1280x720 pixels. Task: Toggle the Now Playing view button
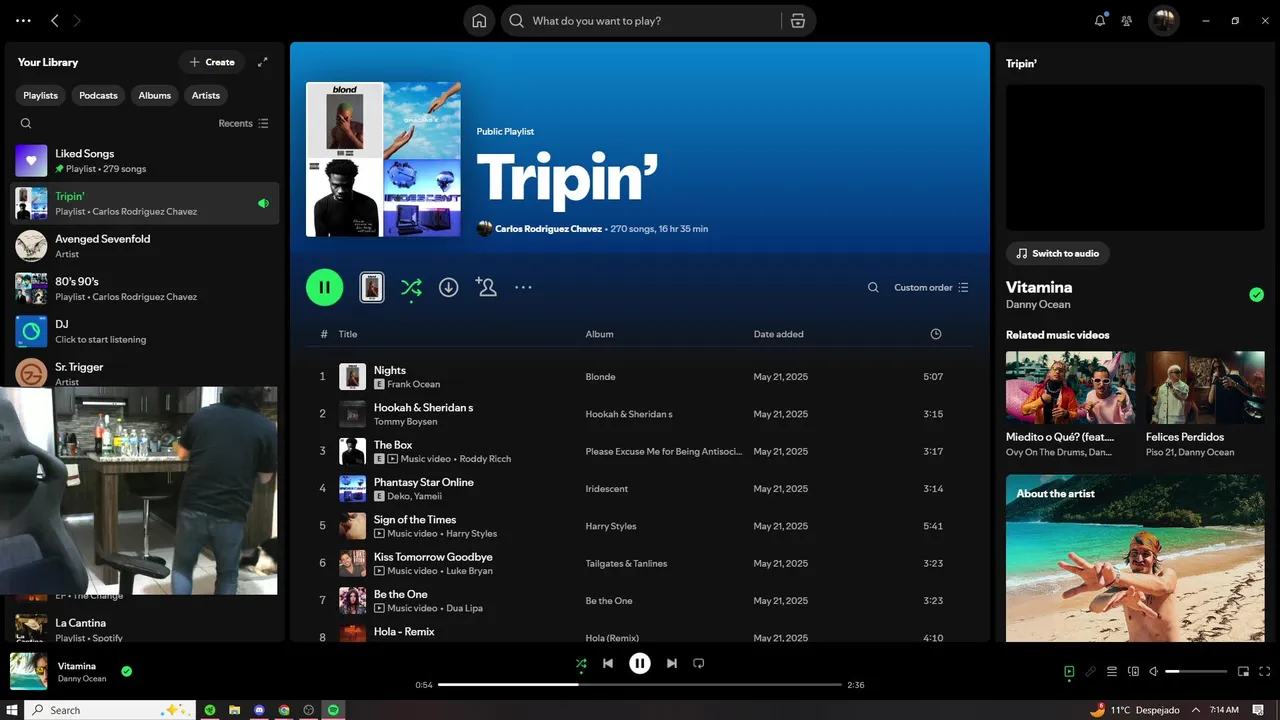pyautogui.click(x=1069, y=671)
